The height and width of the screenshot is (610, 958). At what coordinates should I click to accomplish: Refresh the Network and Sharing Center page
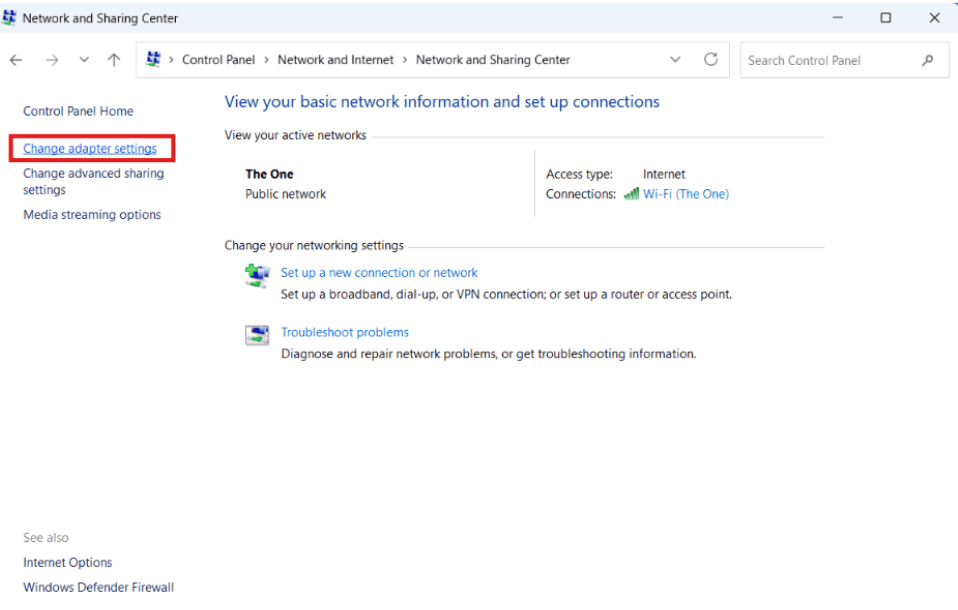tap(711, 60)
